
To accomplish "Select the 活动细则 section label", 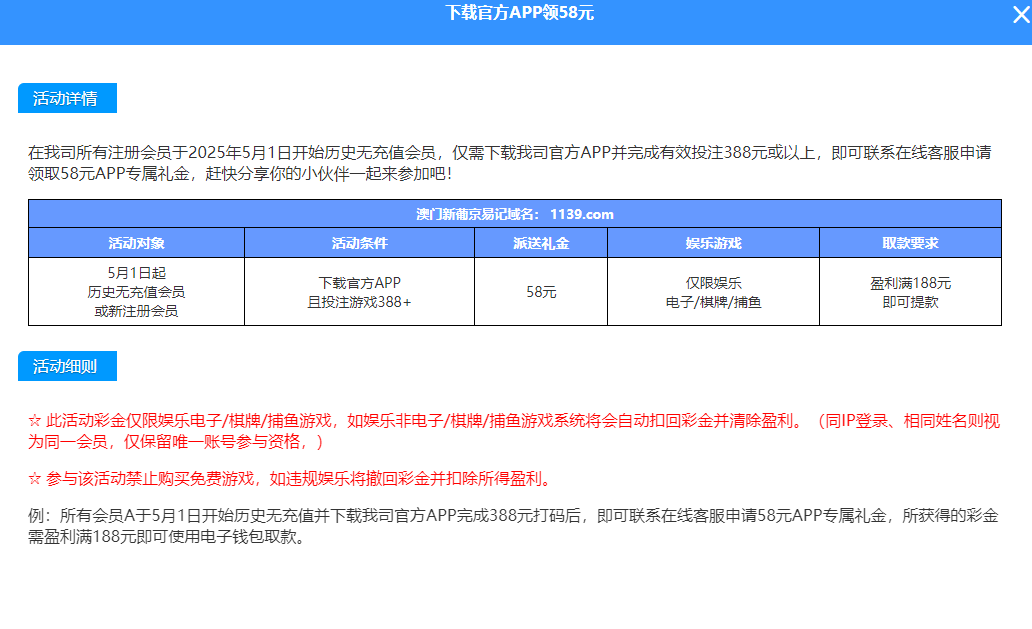I will tap(67, 366).
